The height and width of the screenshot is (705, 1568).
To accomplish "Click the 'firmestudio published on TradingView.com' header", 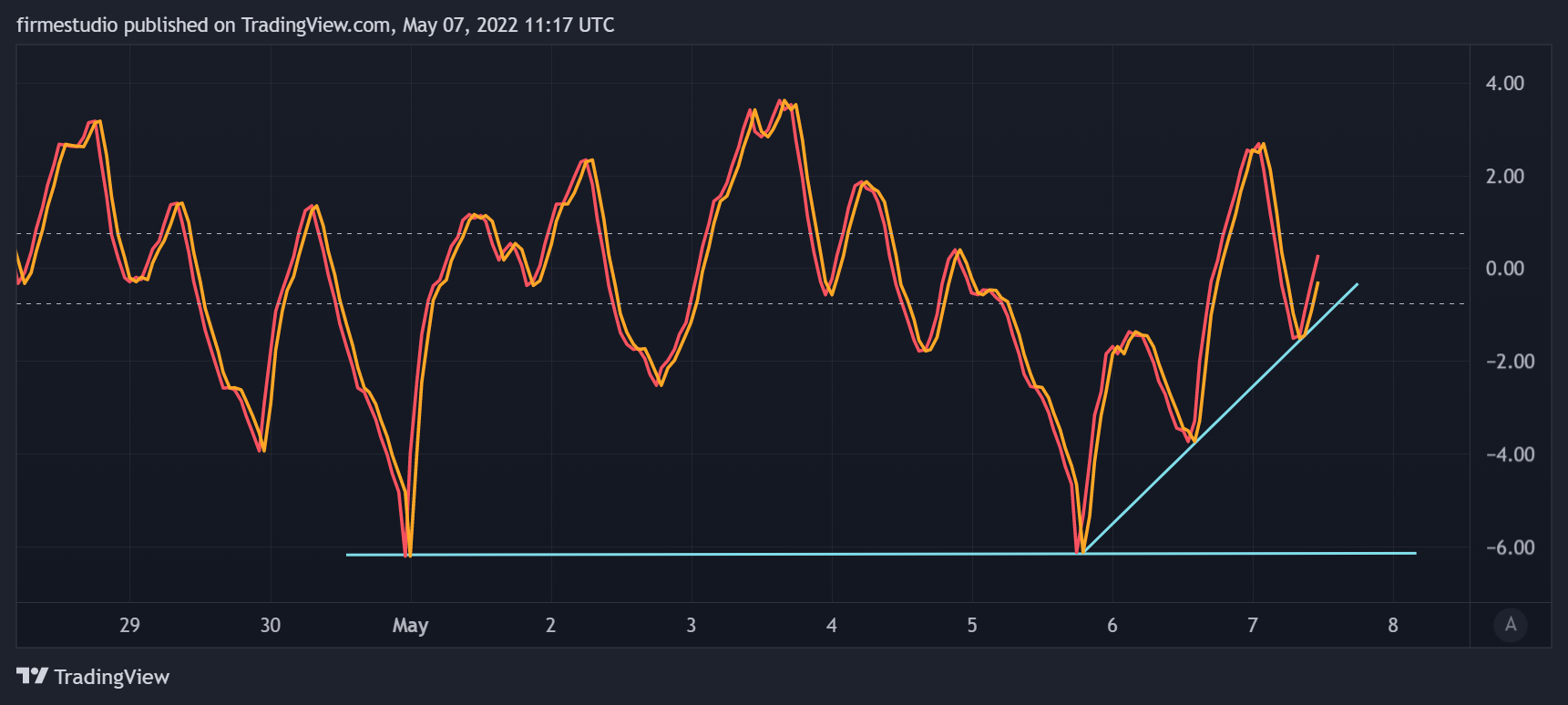I will pyautogui.click(x=315, y=26).
